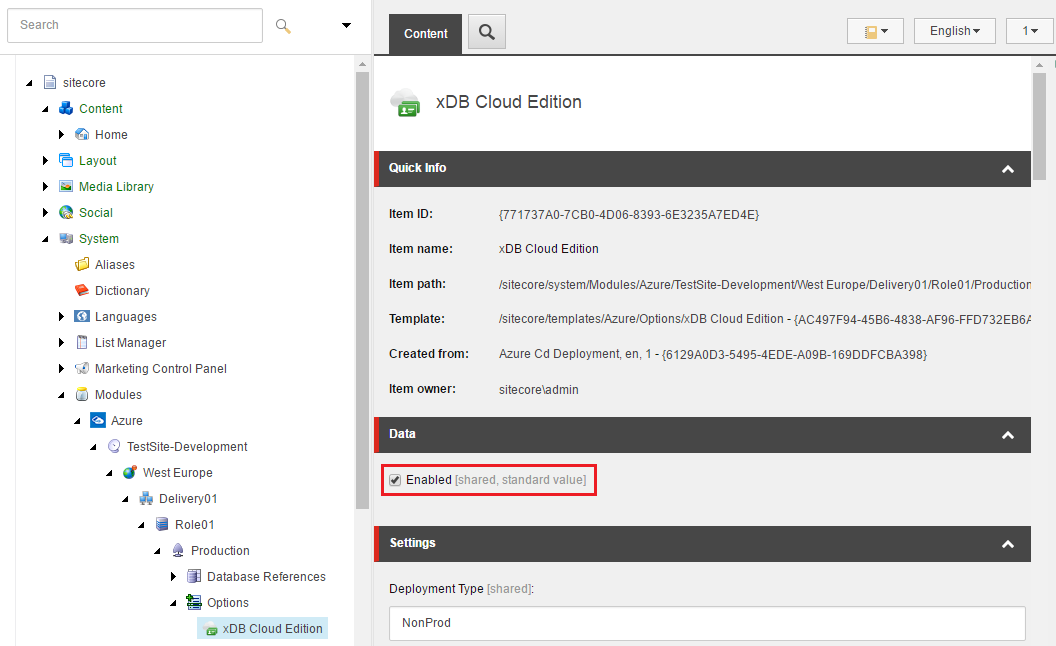
Task: Switch to the Content tab
Action: click(x=425, y=33)
